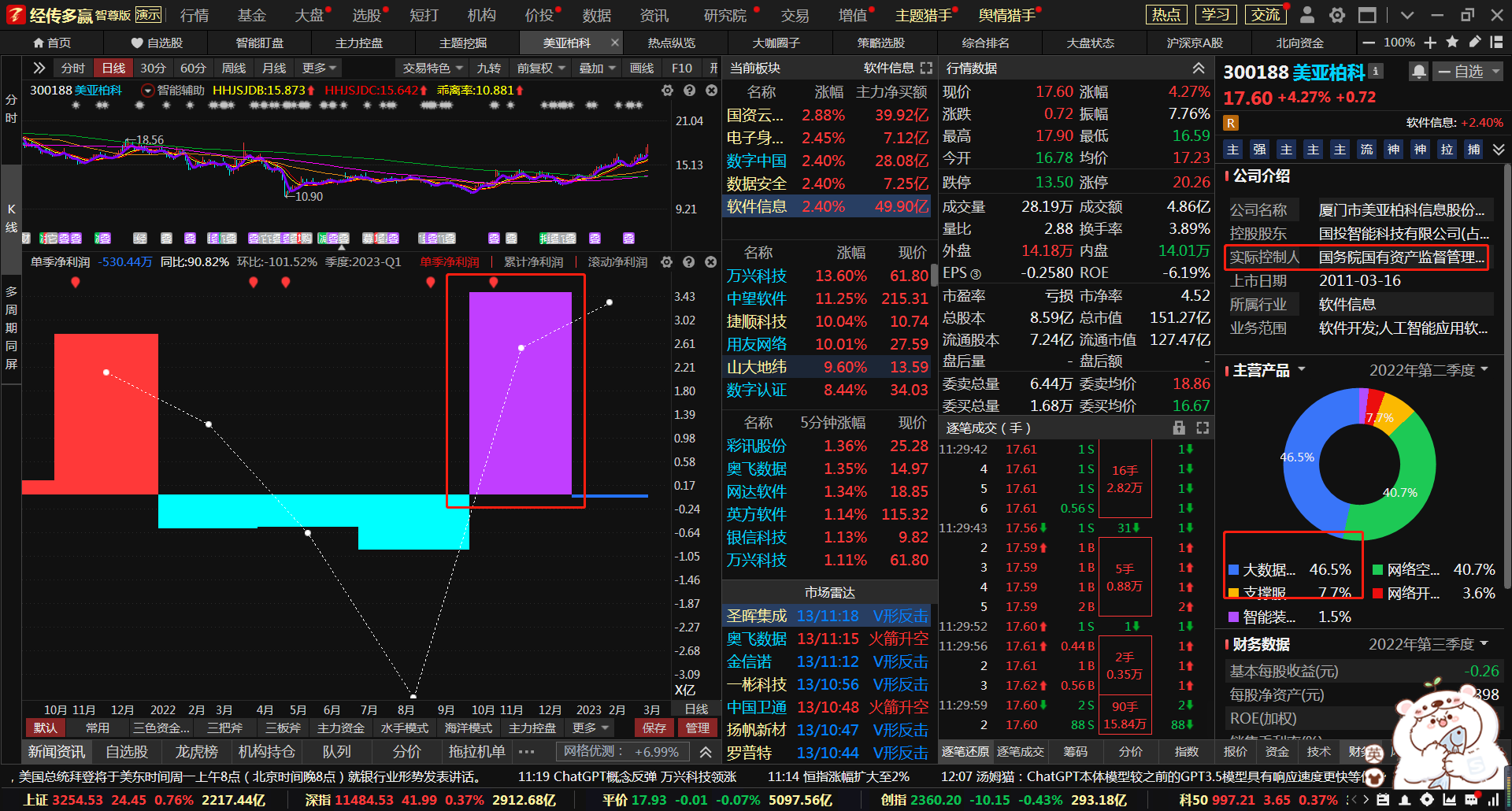The width and height of the screenshot is (1512, 811).
Task: Switch chart to 30分 period
Action: pos(153,69)
